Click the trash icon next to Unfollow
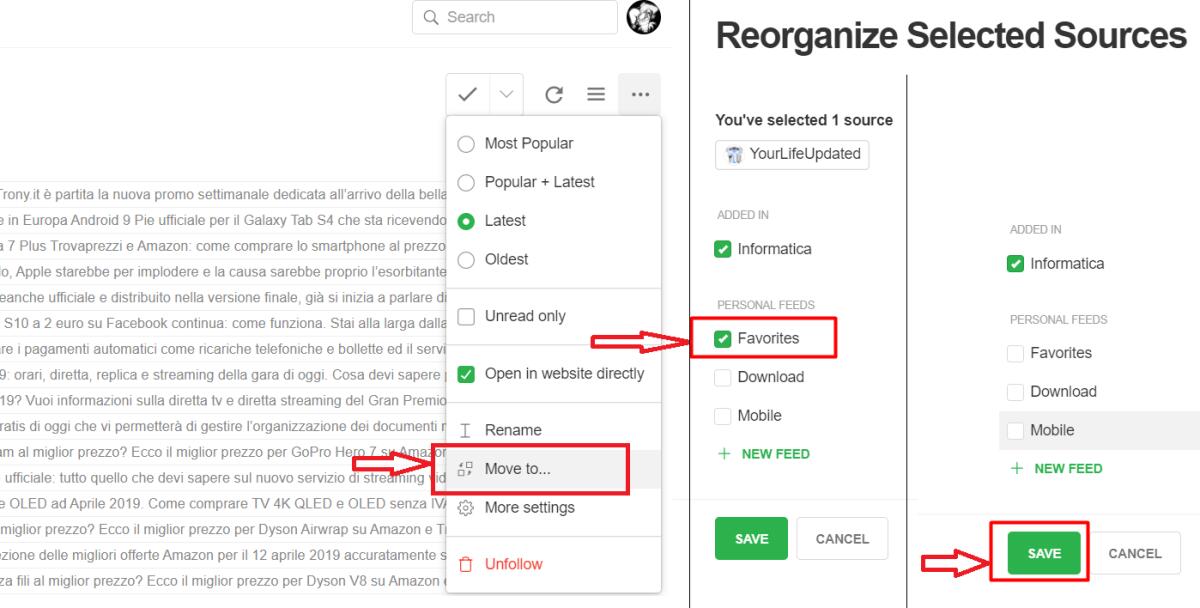The width and height of the screenshot is (1200, 608). click(466, 563)
